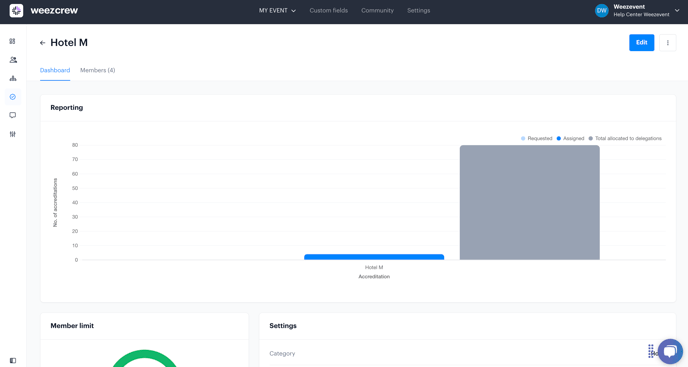
Task: Open the chat support bubble
Action: (670, 351)
